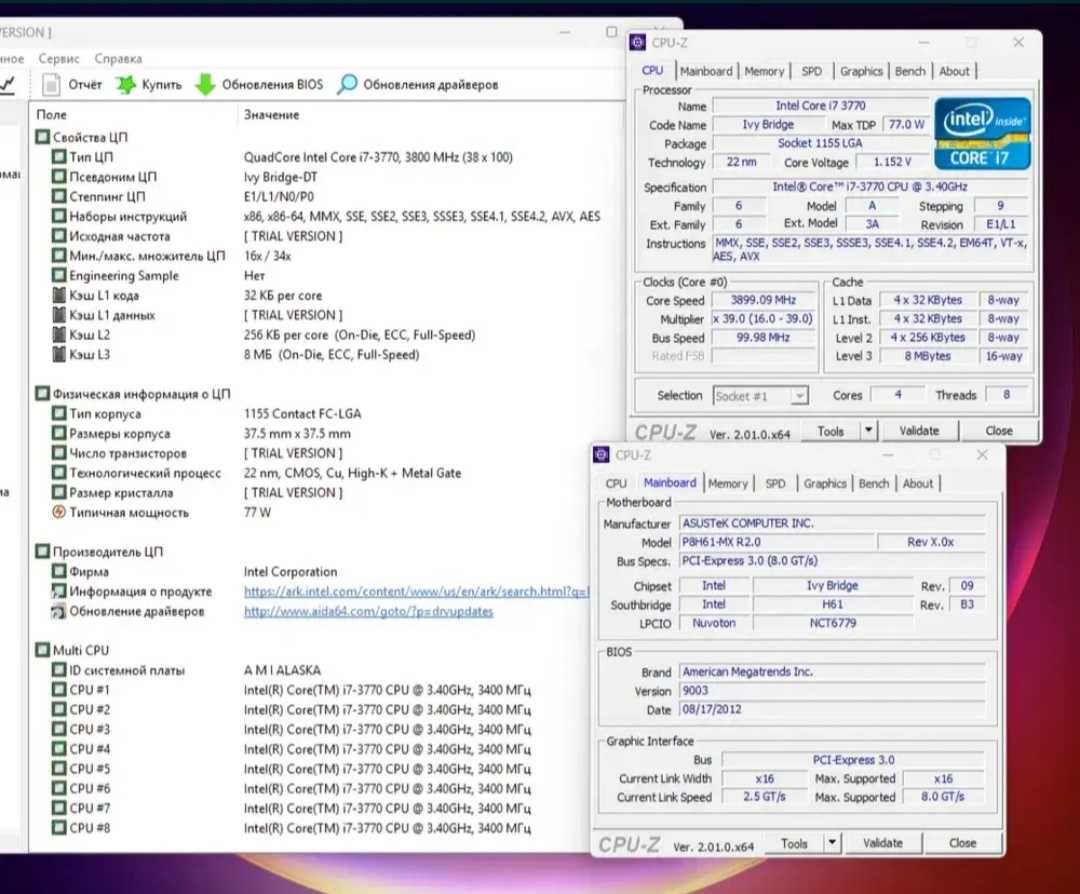
Task: Click the 3899.09 MHz Core Speed value
Action: point(763,300)
